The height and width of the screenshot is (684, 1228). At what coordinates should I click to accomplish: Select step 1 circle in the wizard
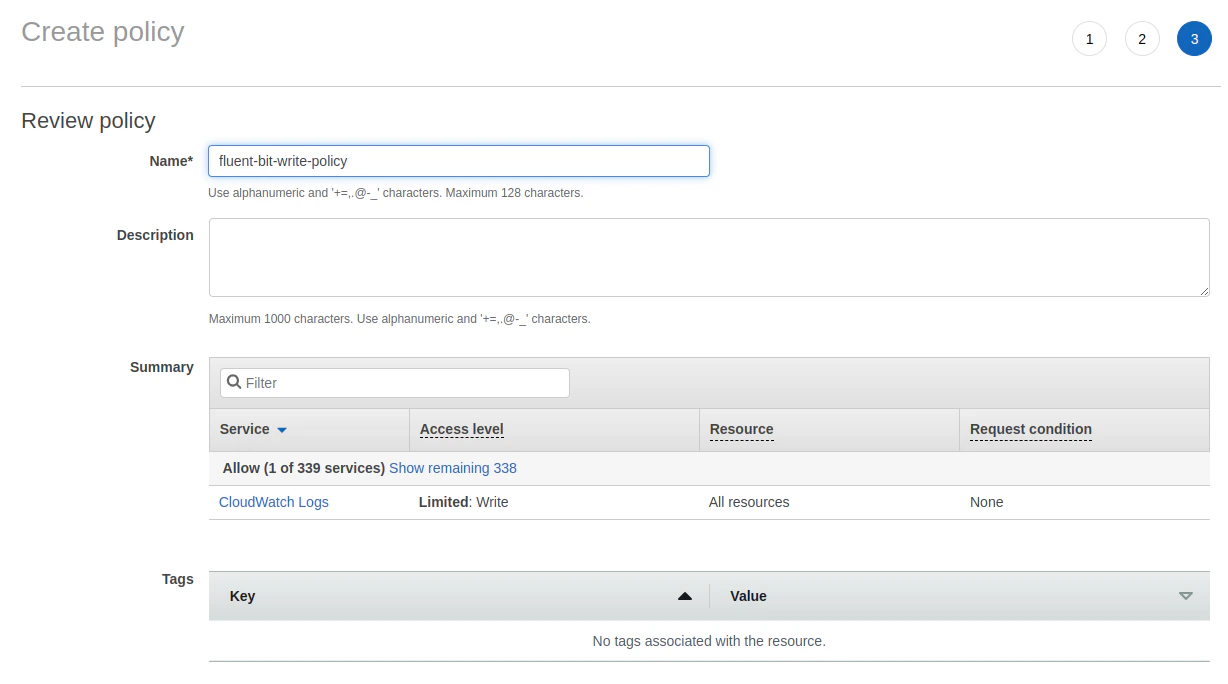pos(1089,38)
